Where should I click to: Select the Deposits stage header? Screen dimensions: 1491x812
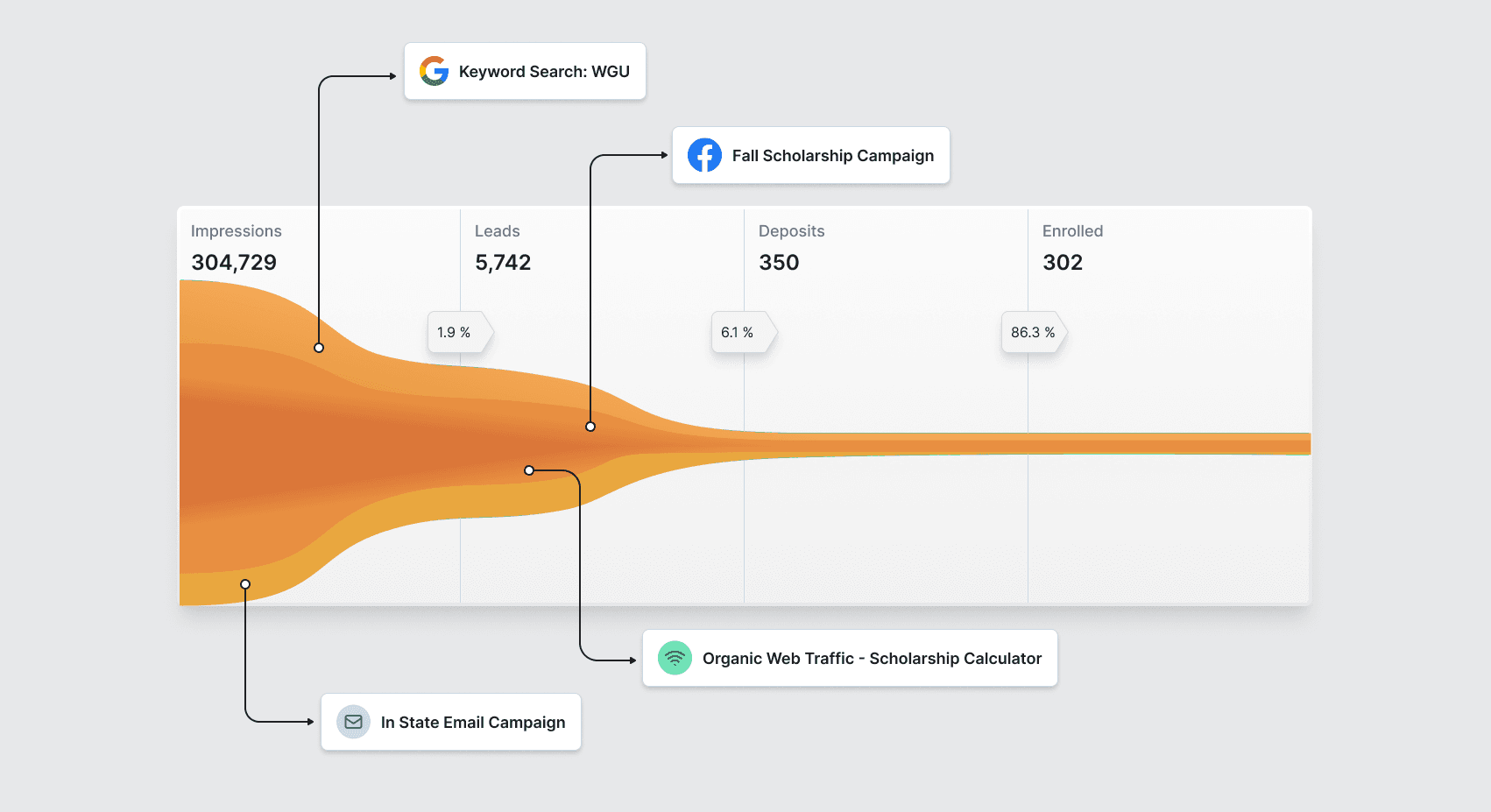point(792,231)
